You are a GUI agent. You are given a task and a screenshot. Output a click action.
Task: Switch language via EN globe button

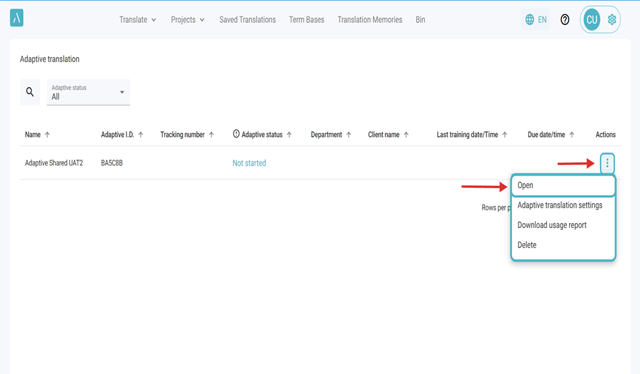point(536,20)
